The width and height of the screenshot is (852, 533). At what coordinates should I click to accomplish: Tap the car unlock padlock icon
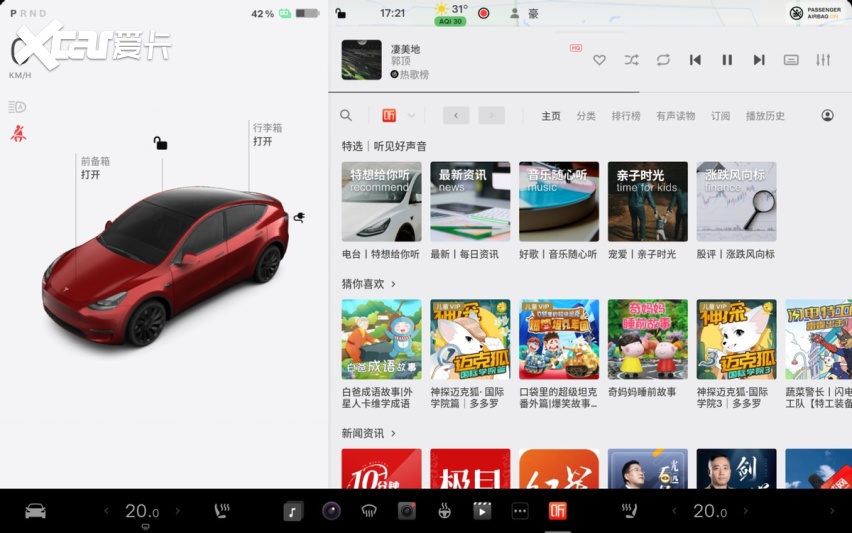click(160, 143)
